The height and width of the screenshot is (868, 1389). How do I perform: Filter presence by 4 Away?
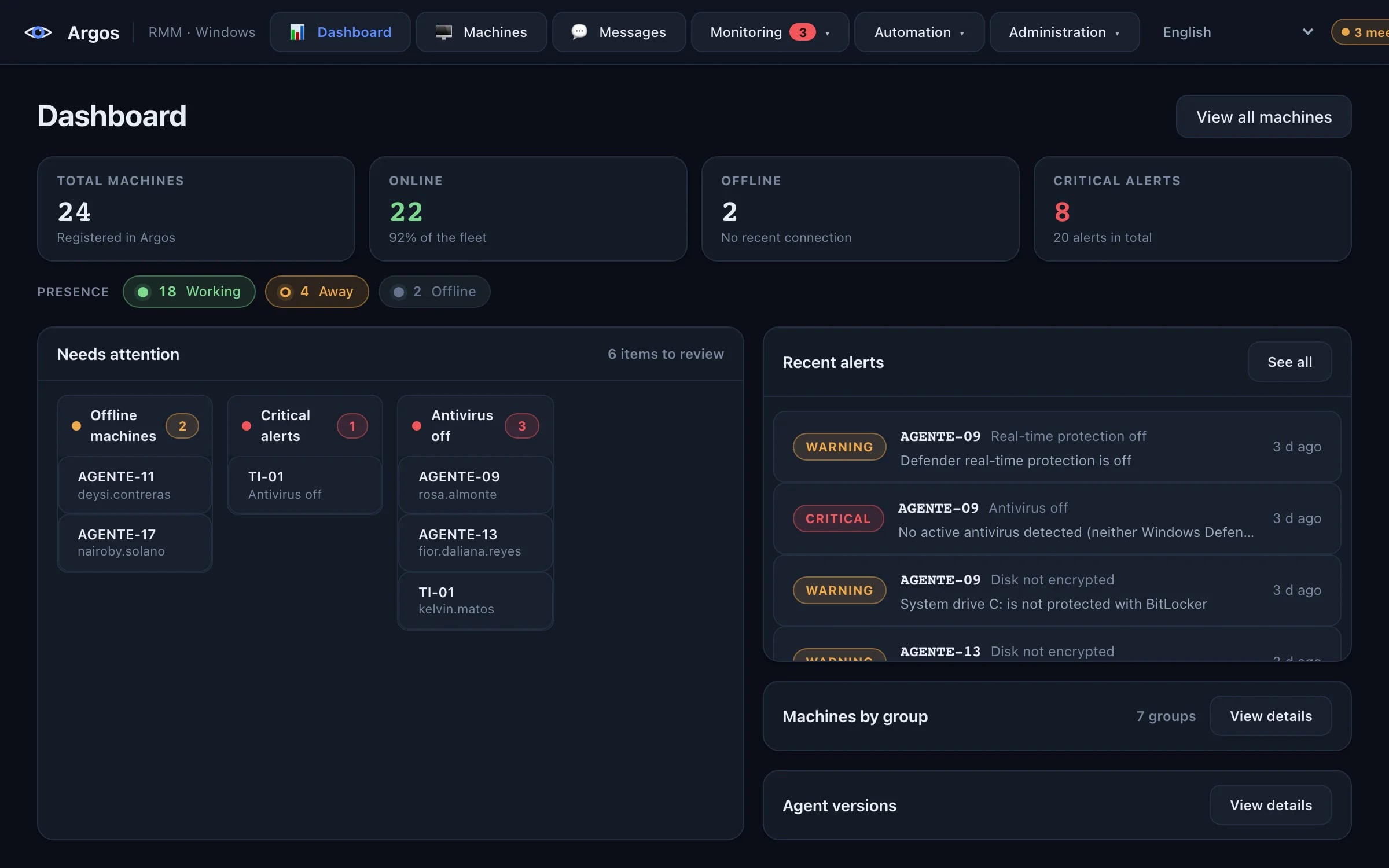pyautogui.click(x=317, y=292)
